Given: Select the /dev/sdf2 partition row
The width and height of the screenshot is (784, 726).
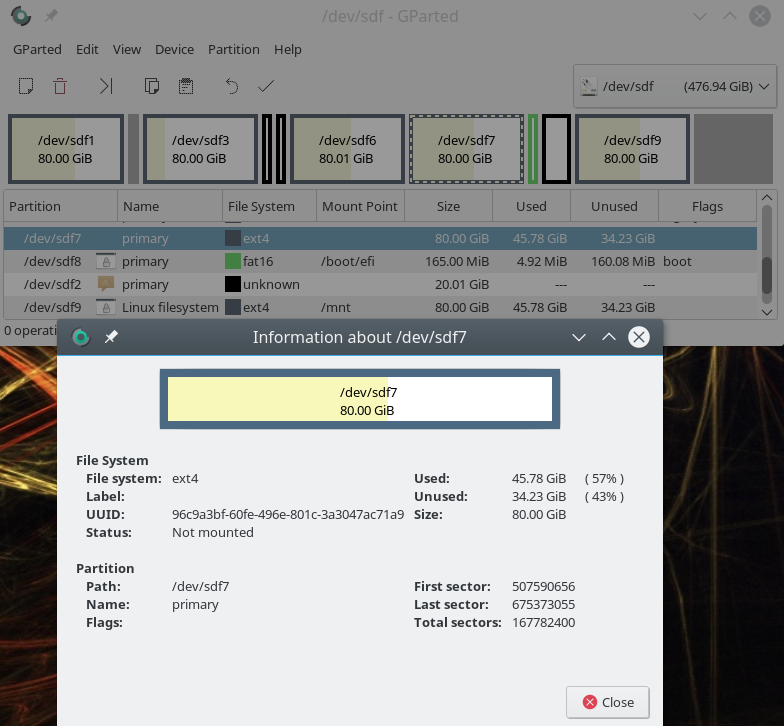Looking at the screenshot, I should 380,284.
